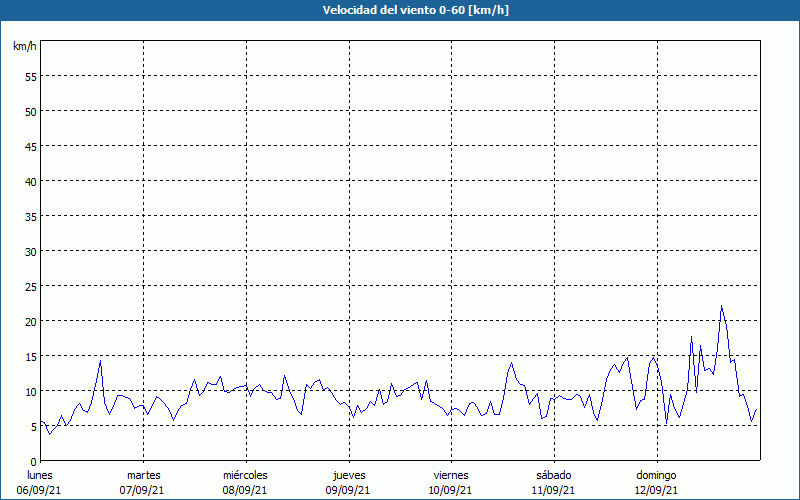
Task: Click the 'miércoles' day label
Action: pos(245,475)
